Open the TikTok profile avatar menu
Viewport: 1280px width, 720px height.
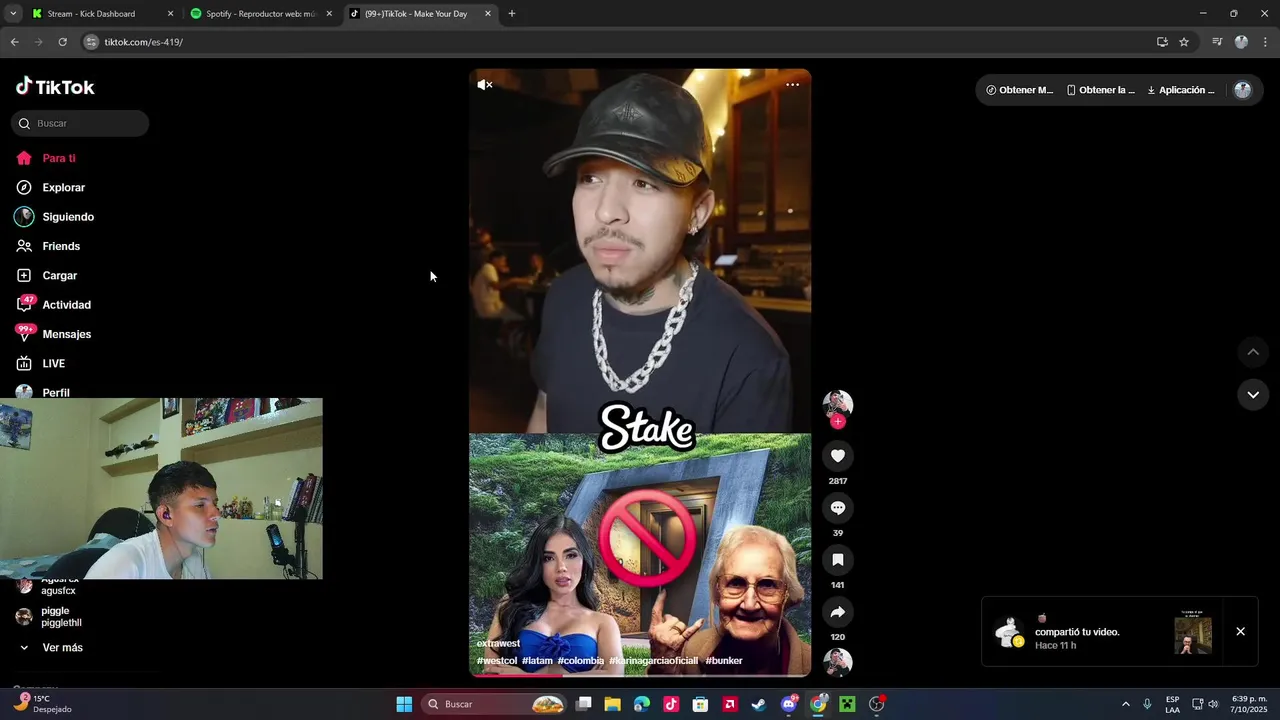click(1243, 90)
